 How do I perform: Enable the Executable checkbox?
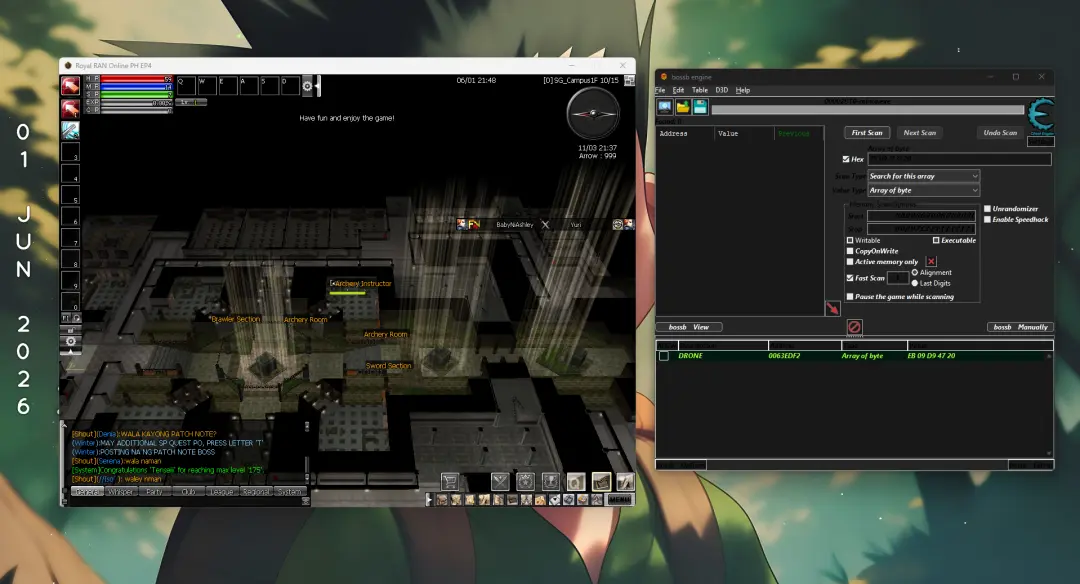click(x=936, y=240)
